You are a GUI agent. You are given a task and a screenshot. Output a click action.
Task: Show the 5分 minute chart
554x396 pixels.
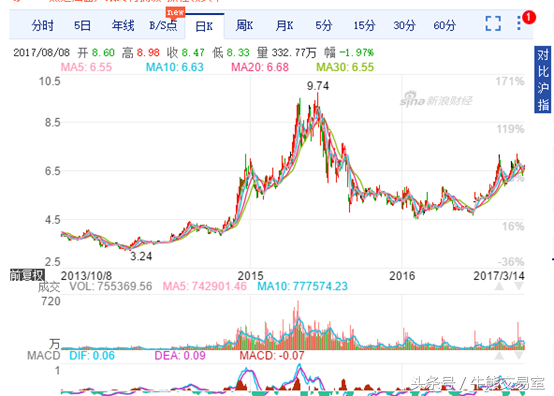tap(324, 26)
